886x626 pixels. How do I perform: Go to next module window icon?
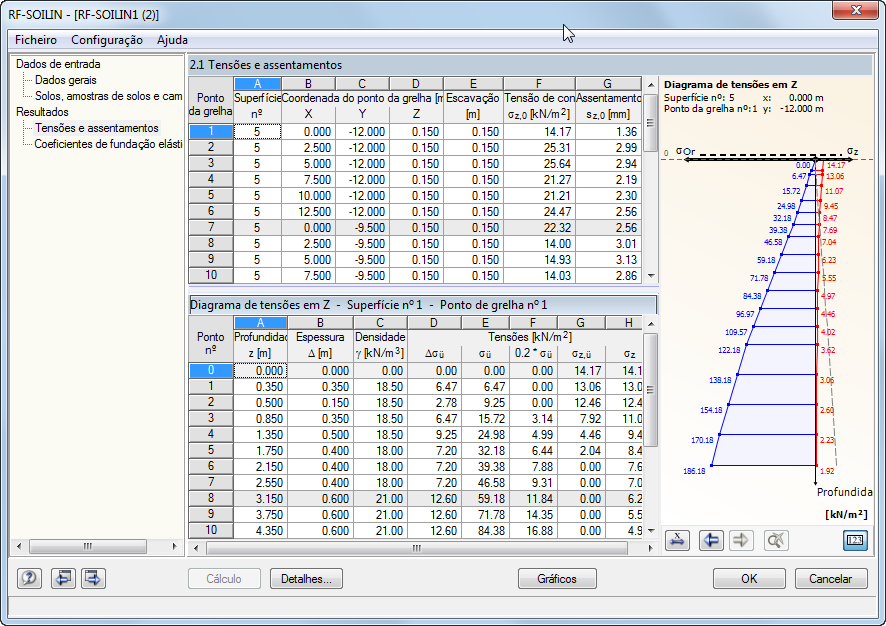[93, 578]
